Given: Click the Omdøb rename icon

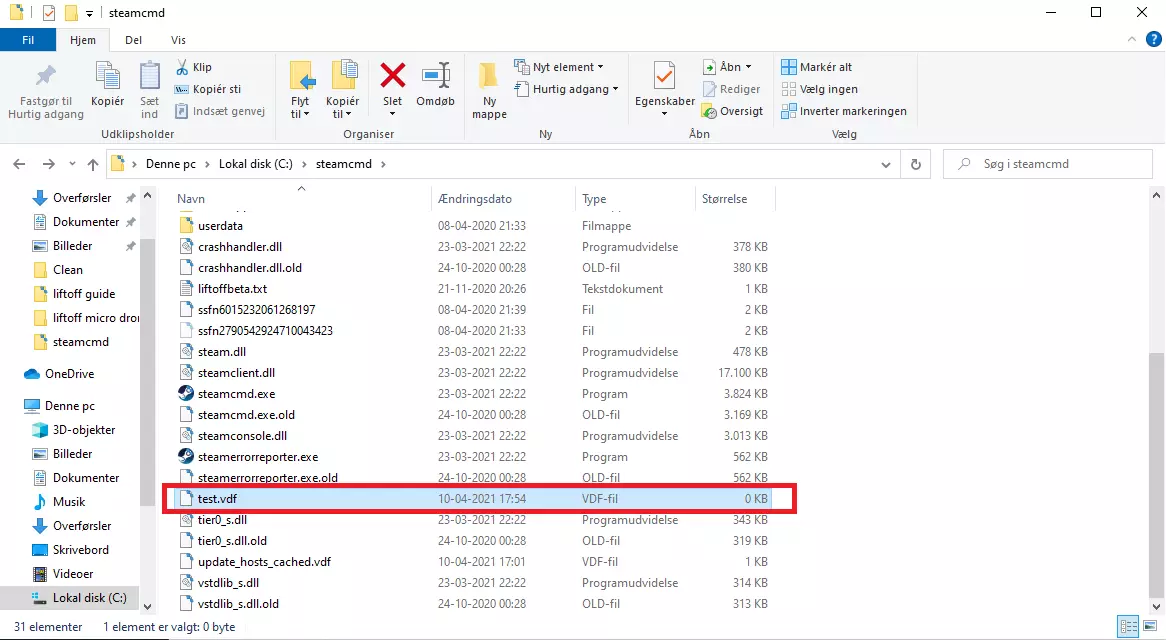Looking at the screenshot, I should (435, 76).
